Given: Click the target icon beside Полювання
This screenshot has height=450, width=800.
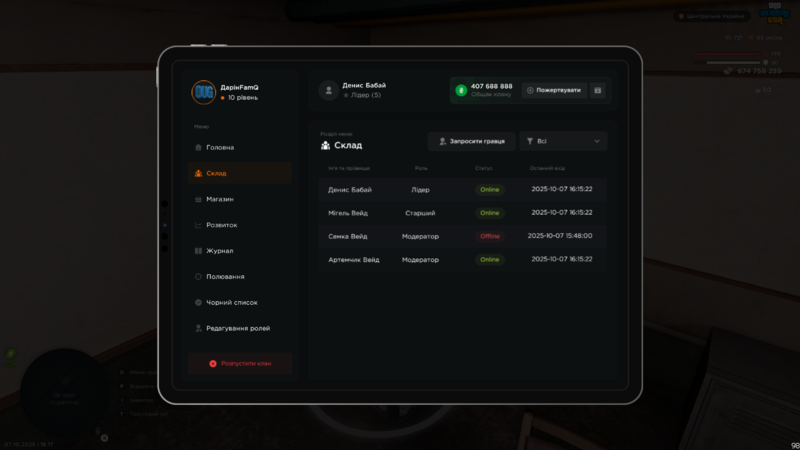Looking at the screenshot, I should point(198,277).
